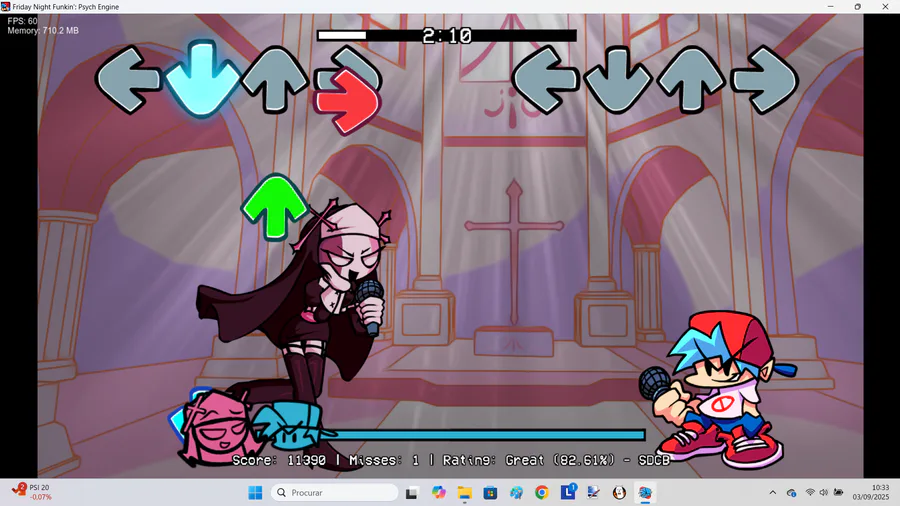Open Task View from the taskbar
Viewport: 900px width, 506px height.
click(412, 493)
